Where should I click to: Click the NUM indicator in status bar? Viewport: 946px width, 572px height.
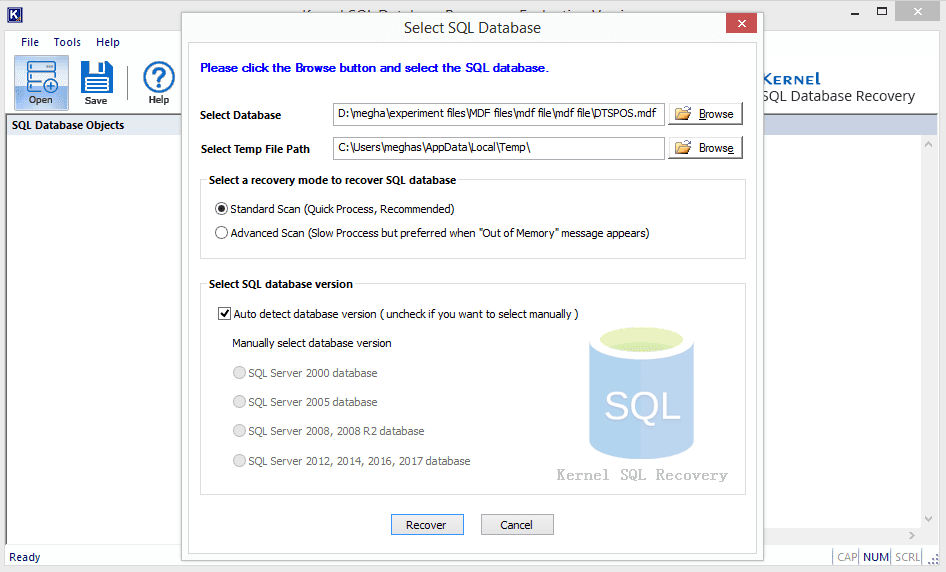point(876,557)
